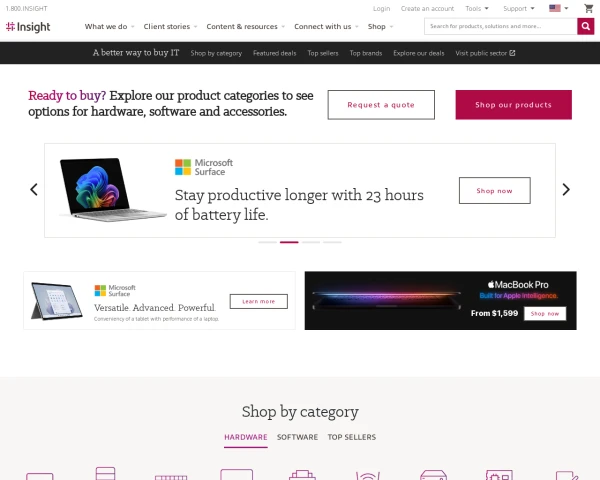Click the external link icon beside Visit public sector
600x480 pixels.
coord(512,53)
